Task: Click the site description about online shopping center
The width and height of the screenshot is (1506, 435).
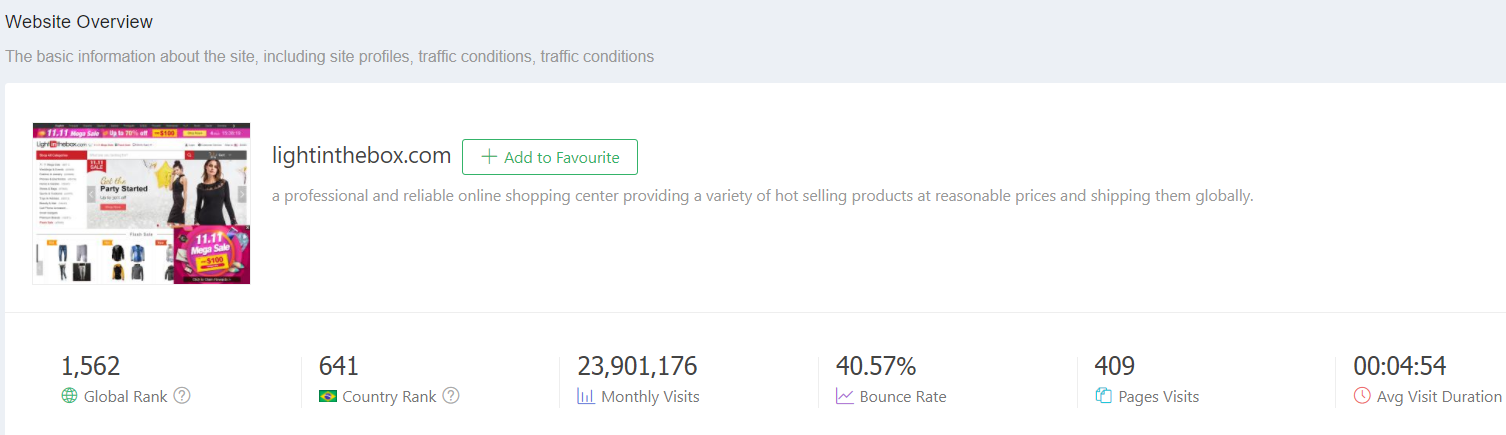Action: click(762, 196)
